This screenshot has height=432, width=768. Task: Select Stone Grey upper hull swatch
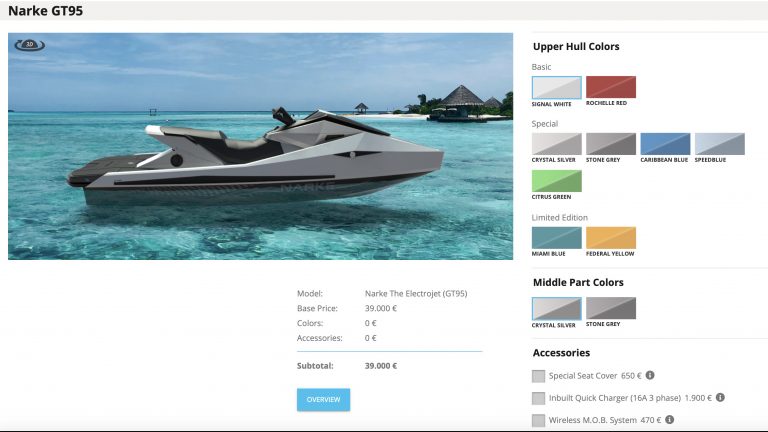[611, 144]
